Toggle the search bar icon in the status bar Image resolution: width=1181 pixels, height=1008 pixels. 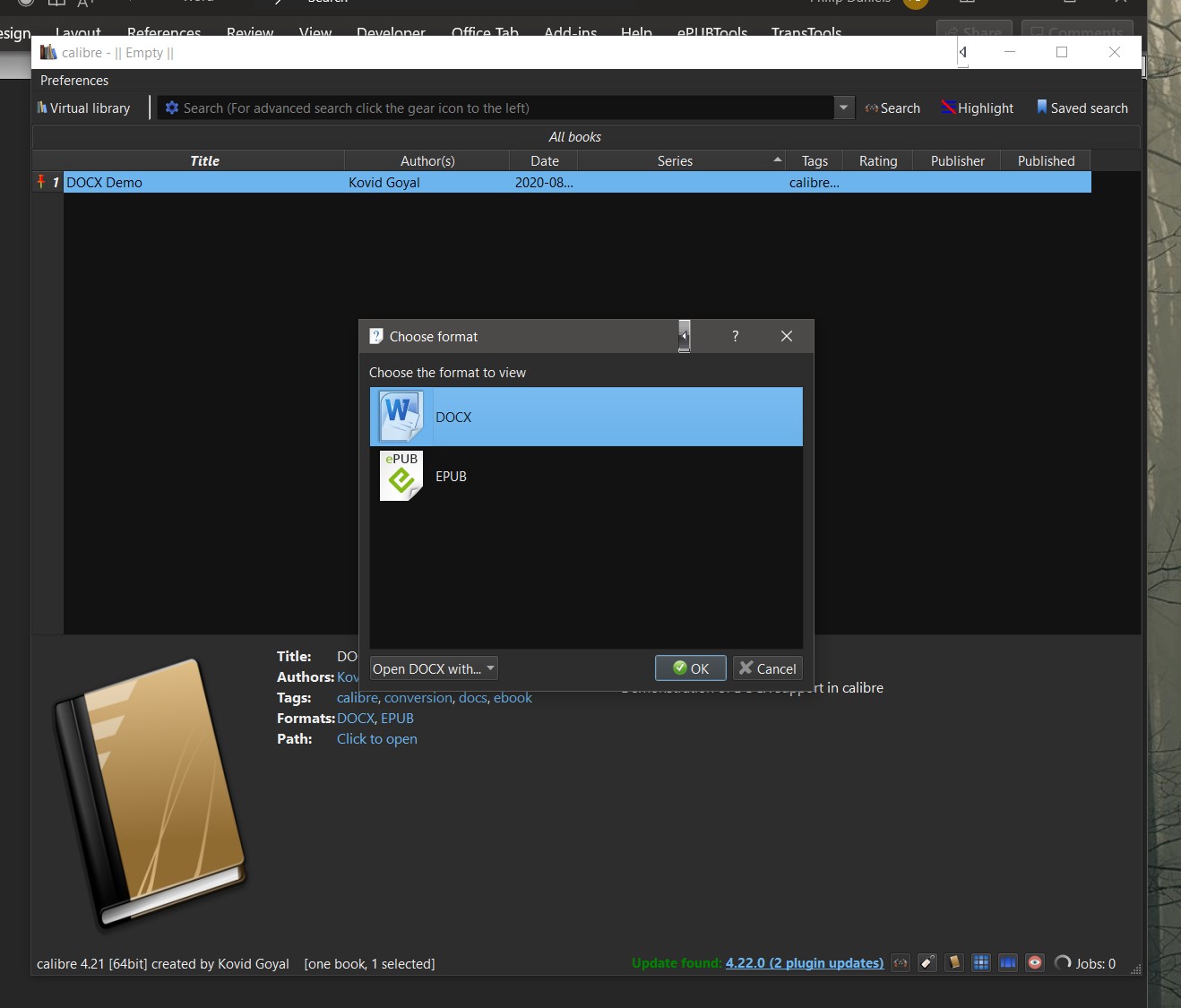click(x=901, y=963)
